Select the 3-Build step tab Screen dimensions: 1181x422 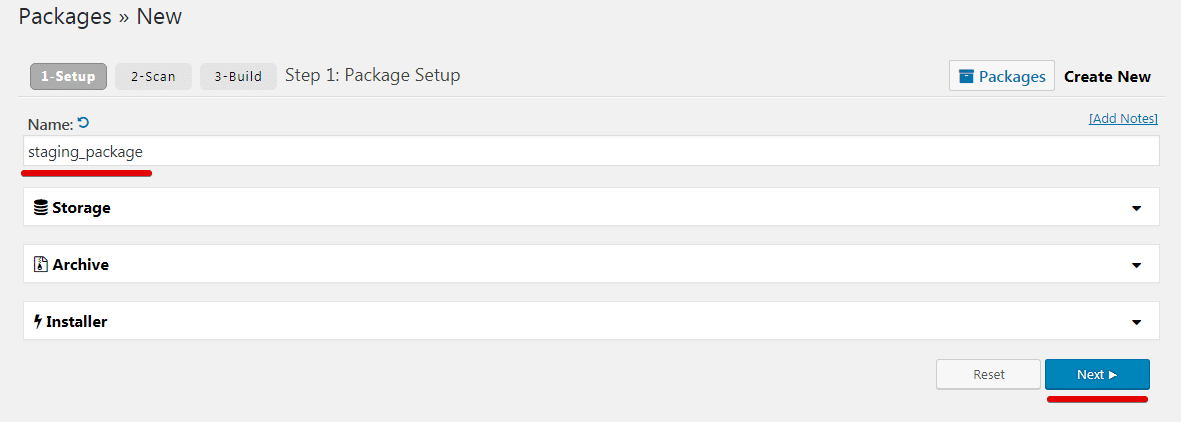tap(238, 77)
